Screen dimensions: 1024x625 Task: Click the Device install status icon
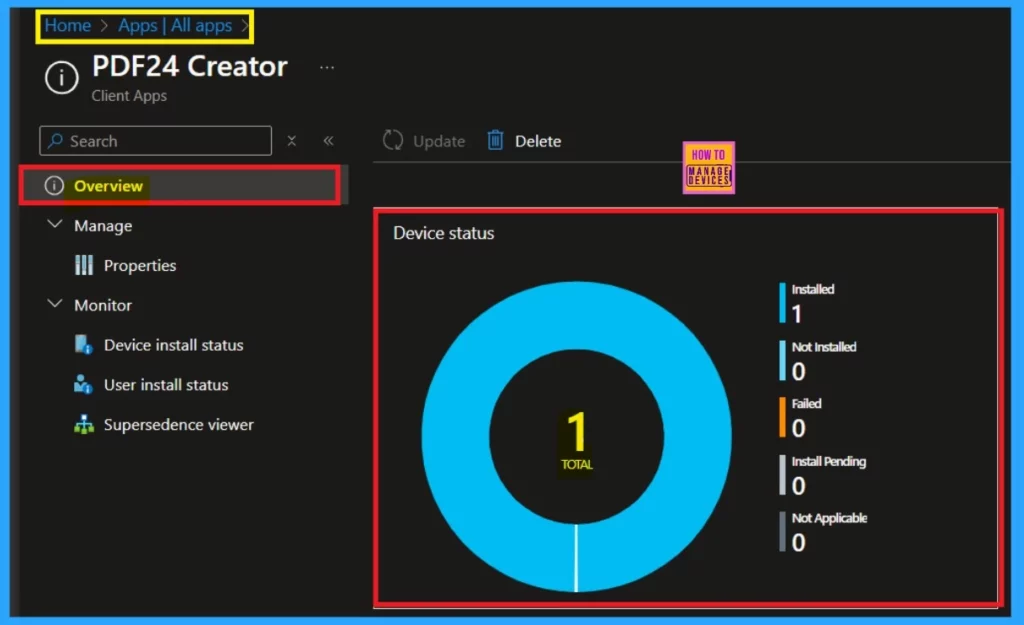[x=84, y=344]
